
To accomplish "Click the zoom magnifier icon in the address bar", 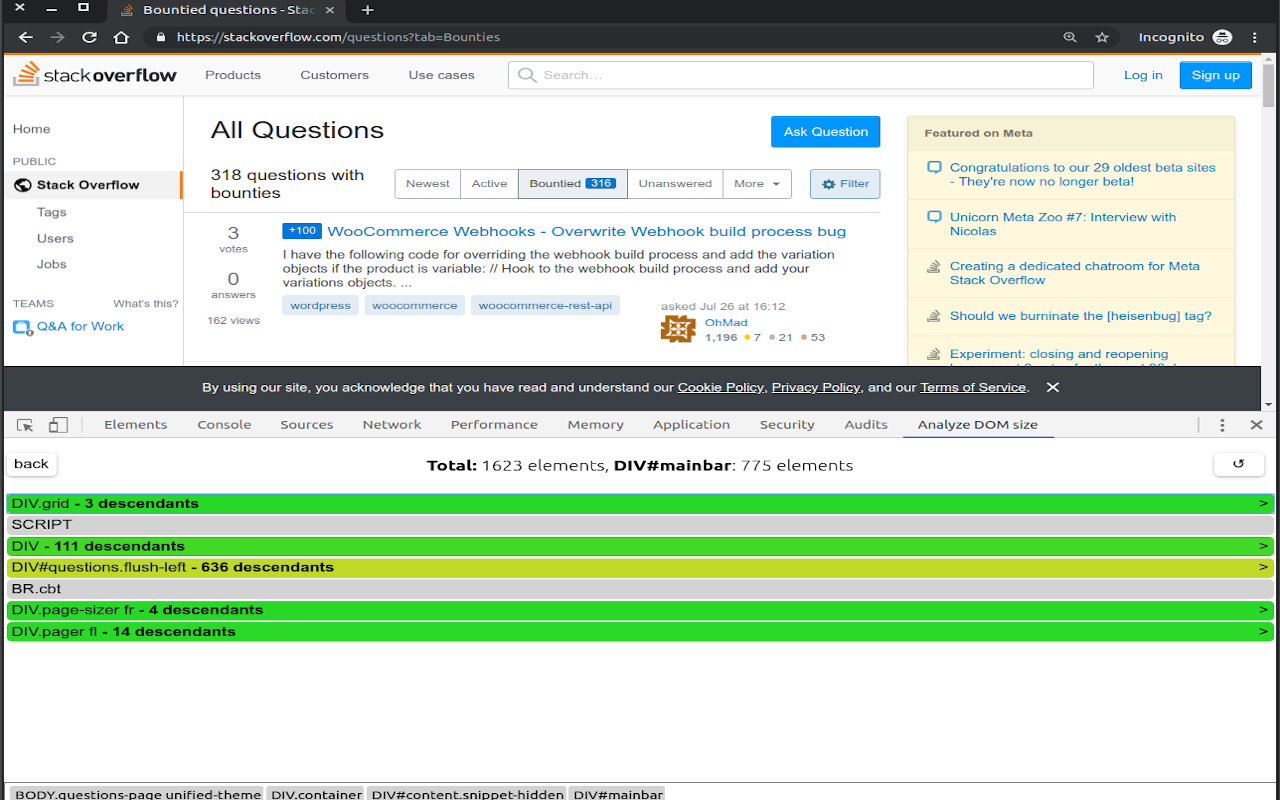I will point(1070,37).
